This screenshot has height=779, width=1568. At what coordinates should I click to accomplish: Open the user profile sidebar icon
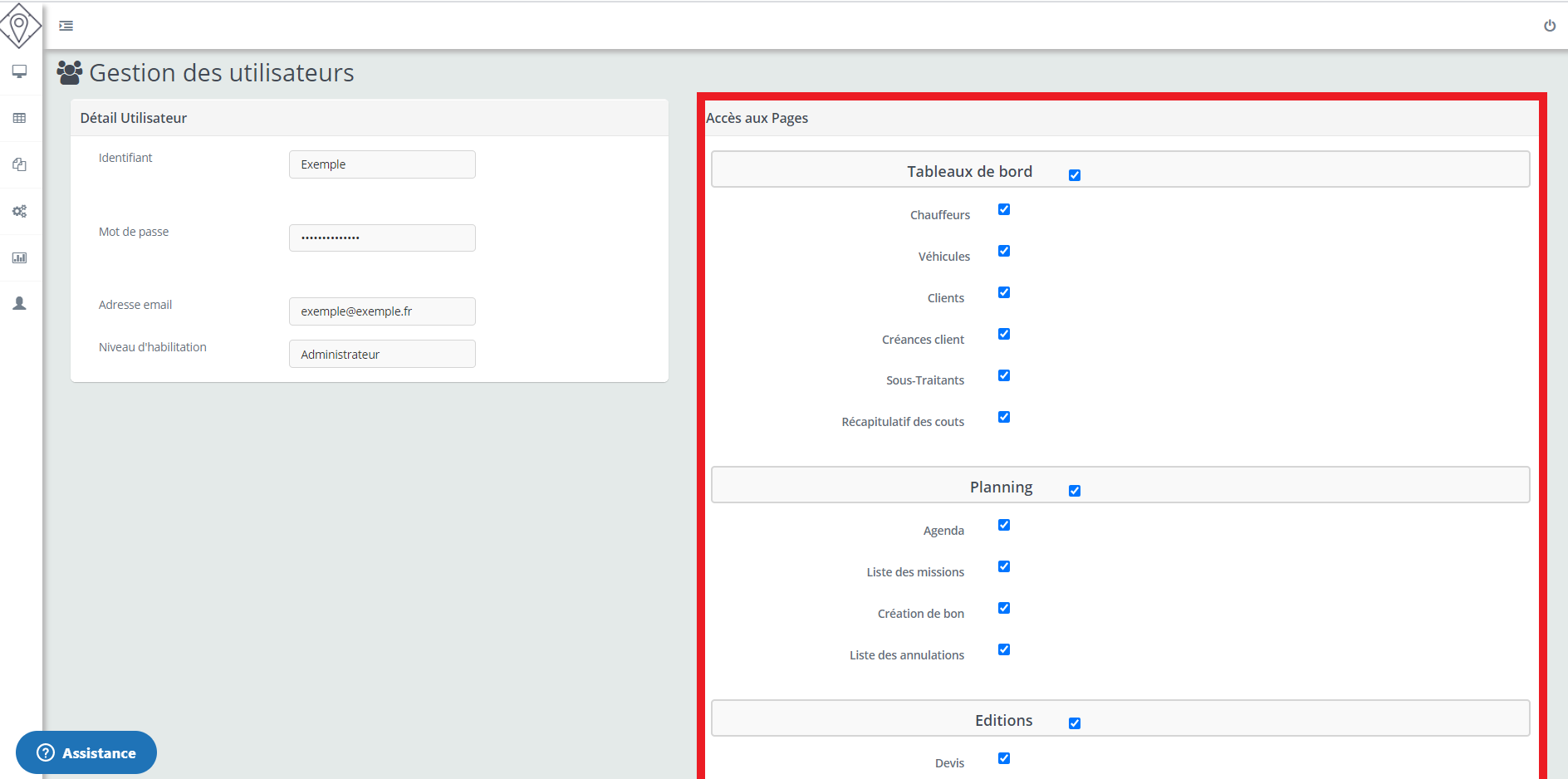(x=20, y=304)
